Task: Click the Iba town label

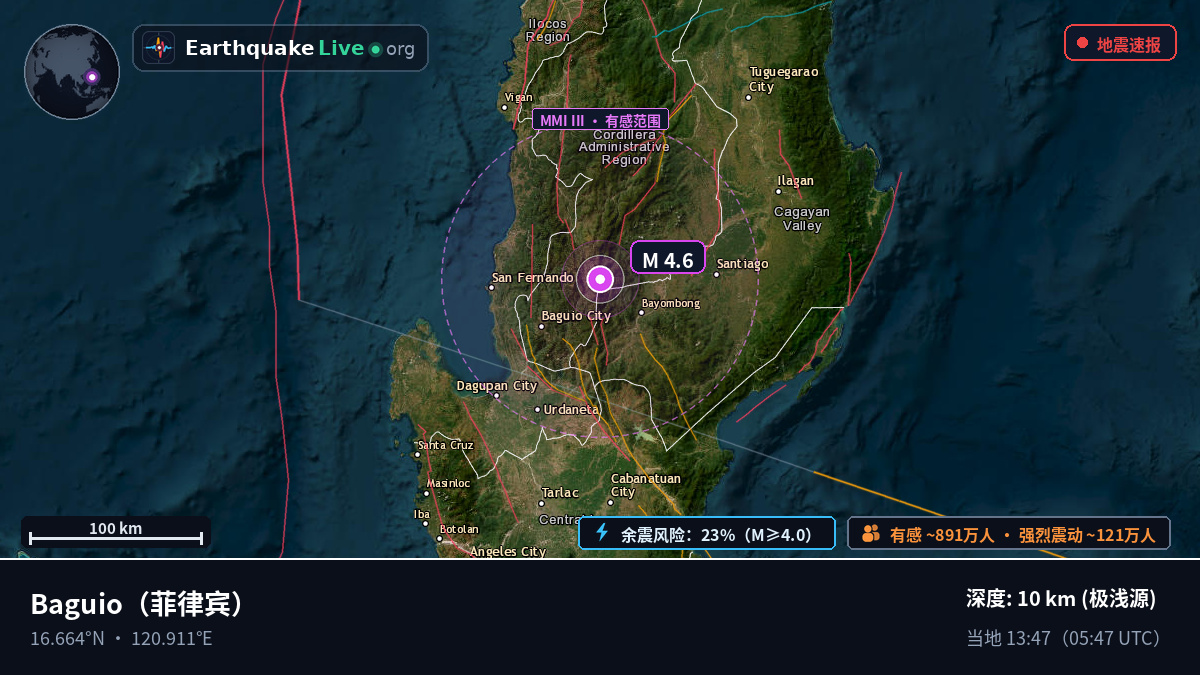Action: coord(422,514)
